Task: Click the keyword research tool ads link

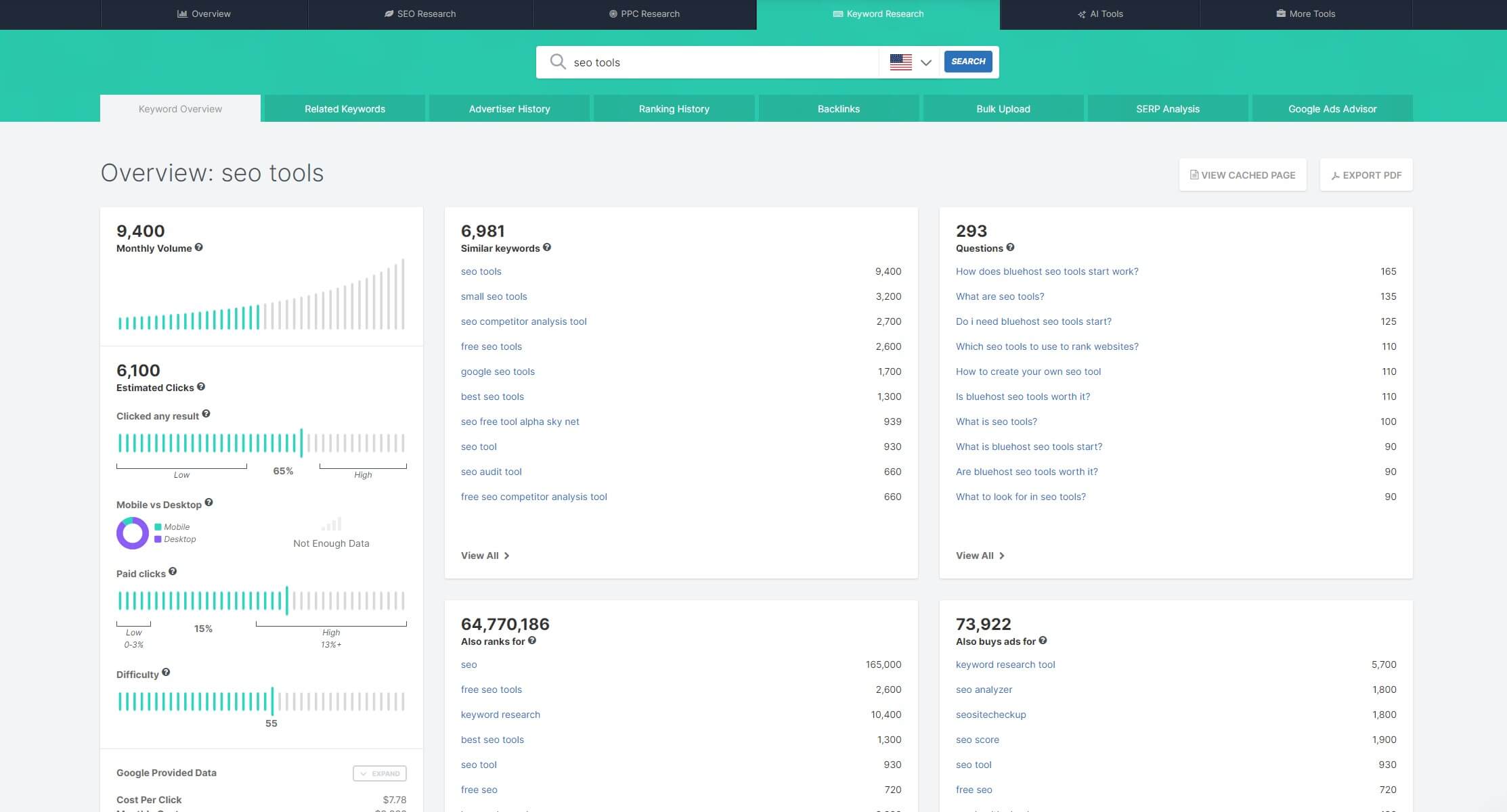Action: click(1003, 664)
